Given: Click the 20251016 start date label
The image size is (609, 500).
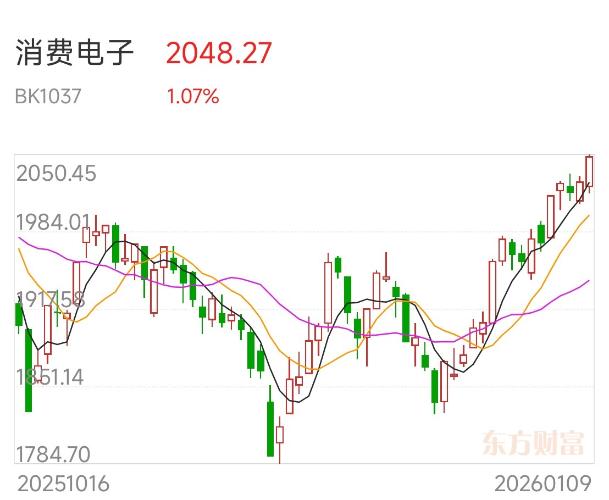Looking at the screenshot, I should point(62,484).
